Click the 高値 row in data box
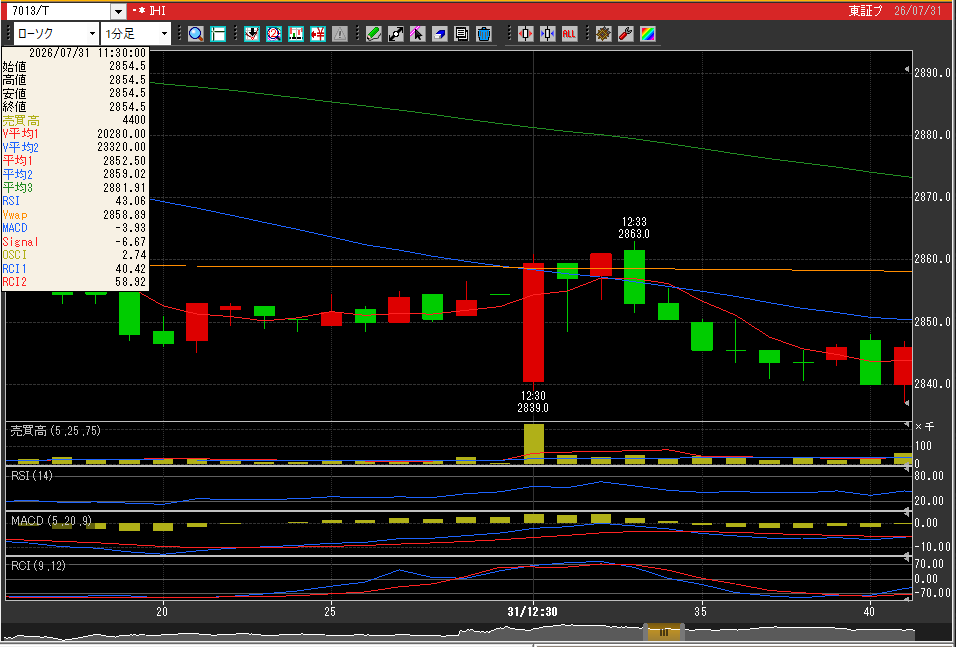This screenshot has height=647, width=956. click(74, 80)
